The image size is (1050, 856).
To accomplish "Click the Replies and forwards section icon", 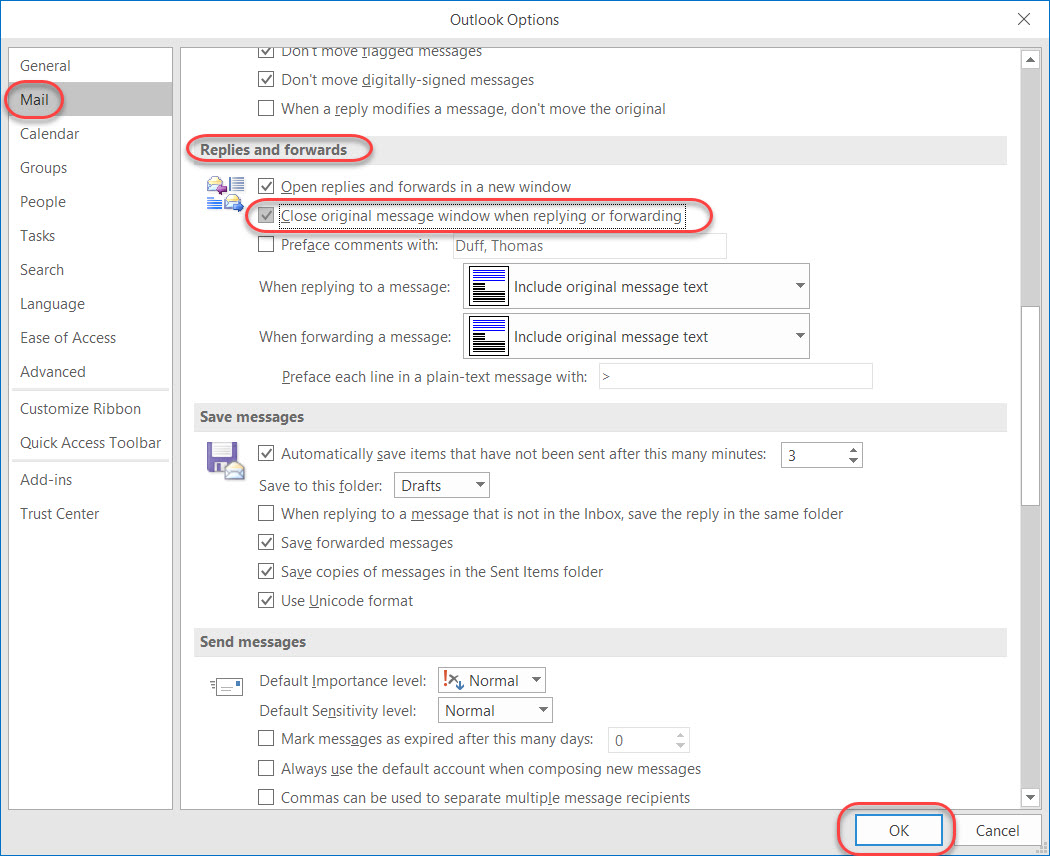I will pyautogui.click(x=225, y=193).
